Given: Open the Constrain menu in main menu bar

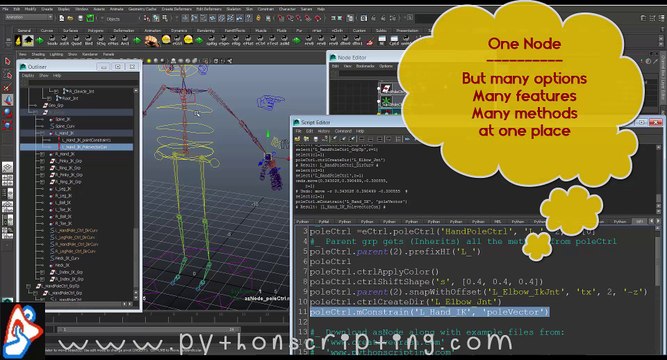Looking at the screenshot, I should (x=265, y=9).
